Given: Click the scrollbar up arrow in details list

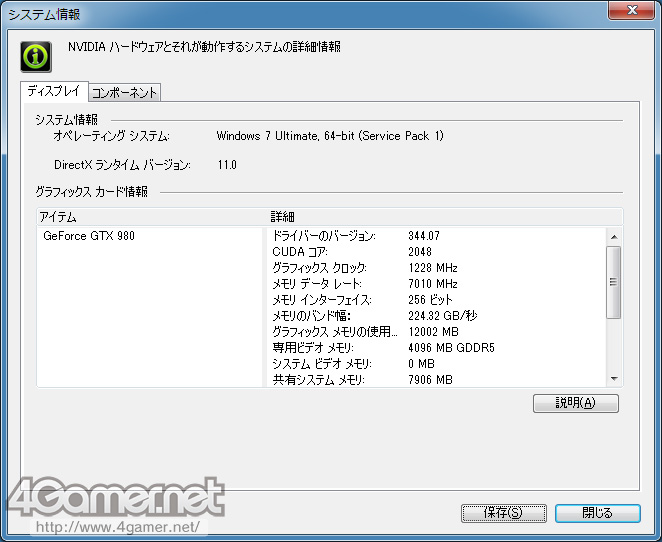Looking at the screenshot, I should tap(614, 237).
